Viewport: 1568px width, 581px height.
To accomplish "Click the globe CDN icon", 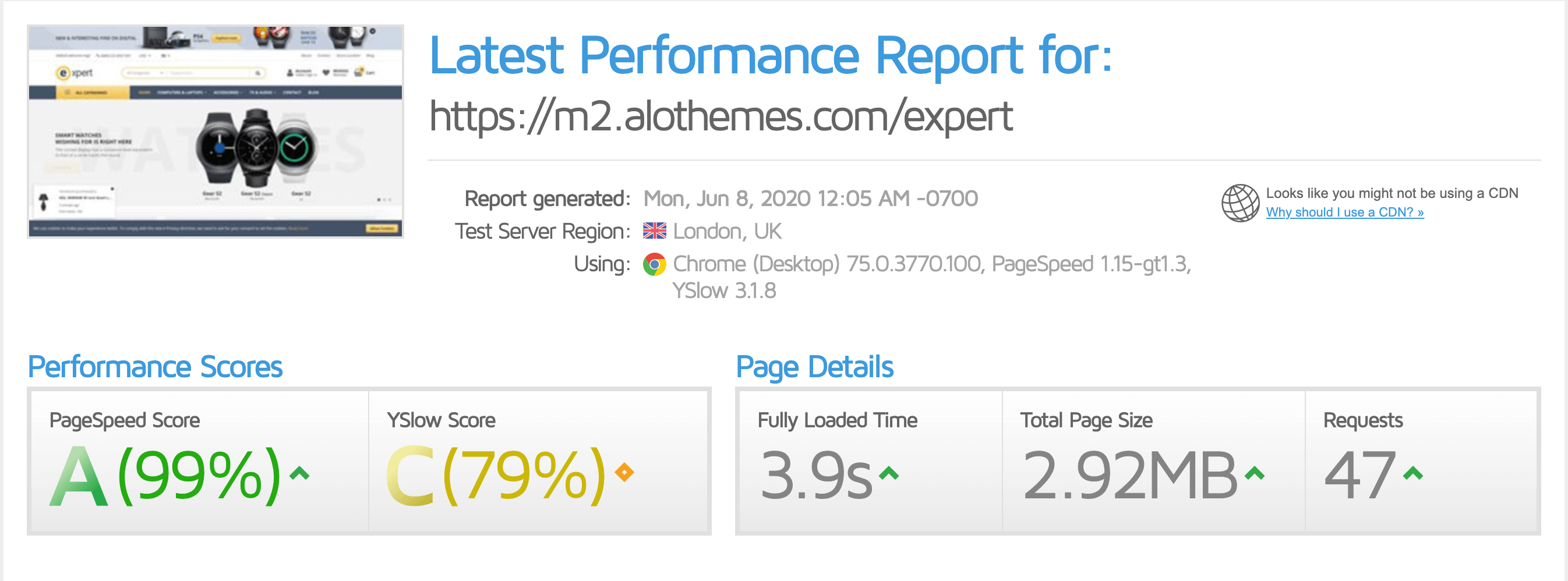I will pyautogui.click(x=1240, y=203).
